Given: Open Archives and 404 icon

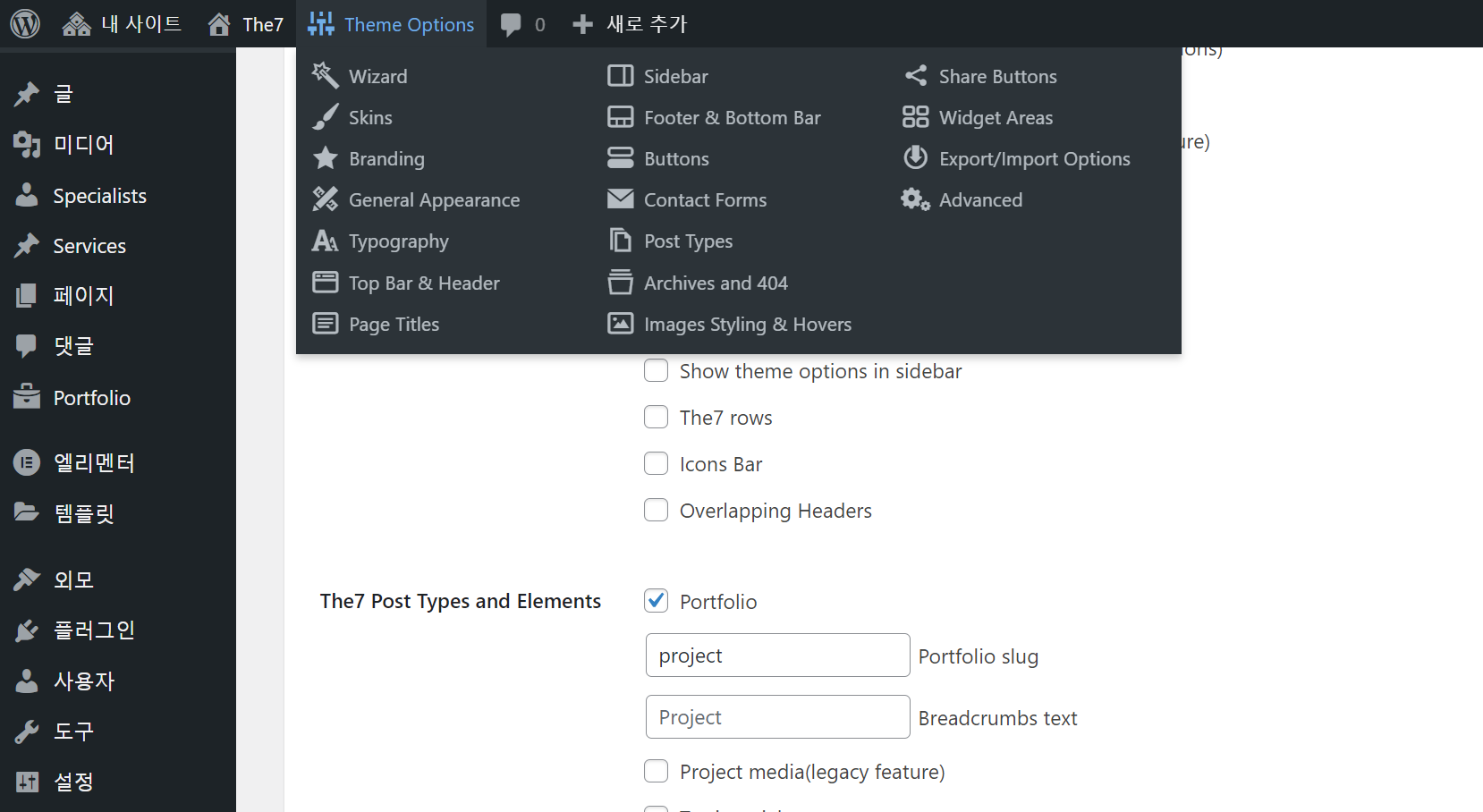Looking at the screenshot, I should [x=620, y=282].
